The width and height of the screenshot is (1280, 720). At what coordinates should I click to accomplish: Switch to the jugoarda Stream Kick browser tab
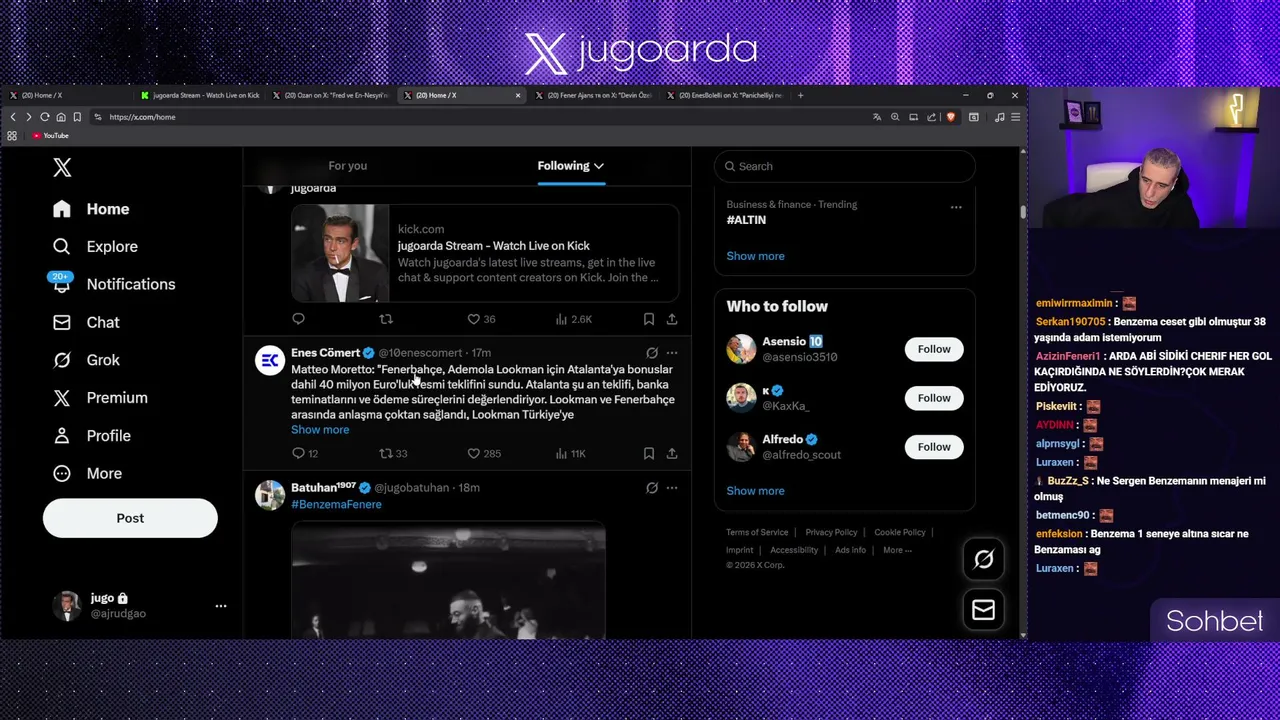coord(200,95)
